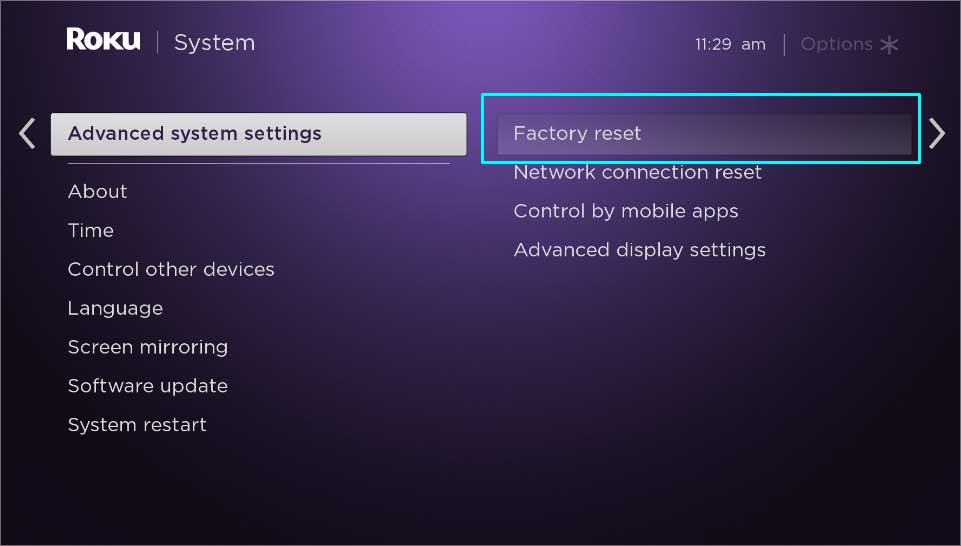The width and height of the screenshot is (961, 546).
Task: Go back with the left chevron arrow
Action: pyautogui.click(x=27, y=134)
